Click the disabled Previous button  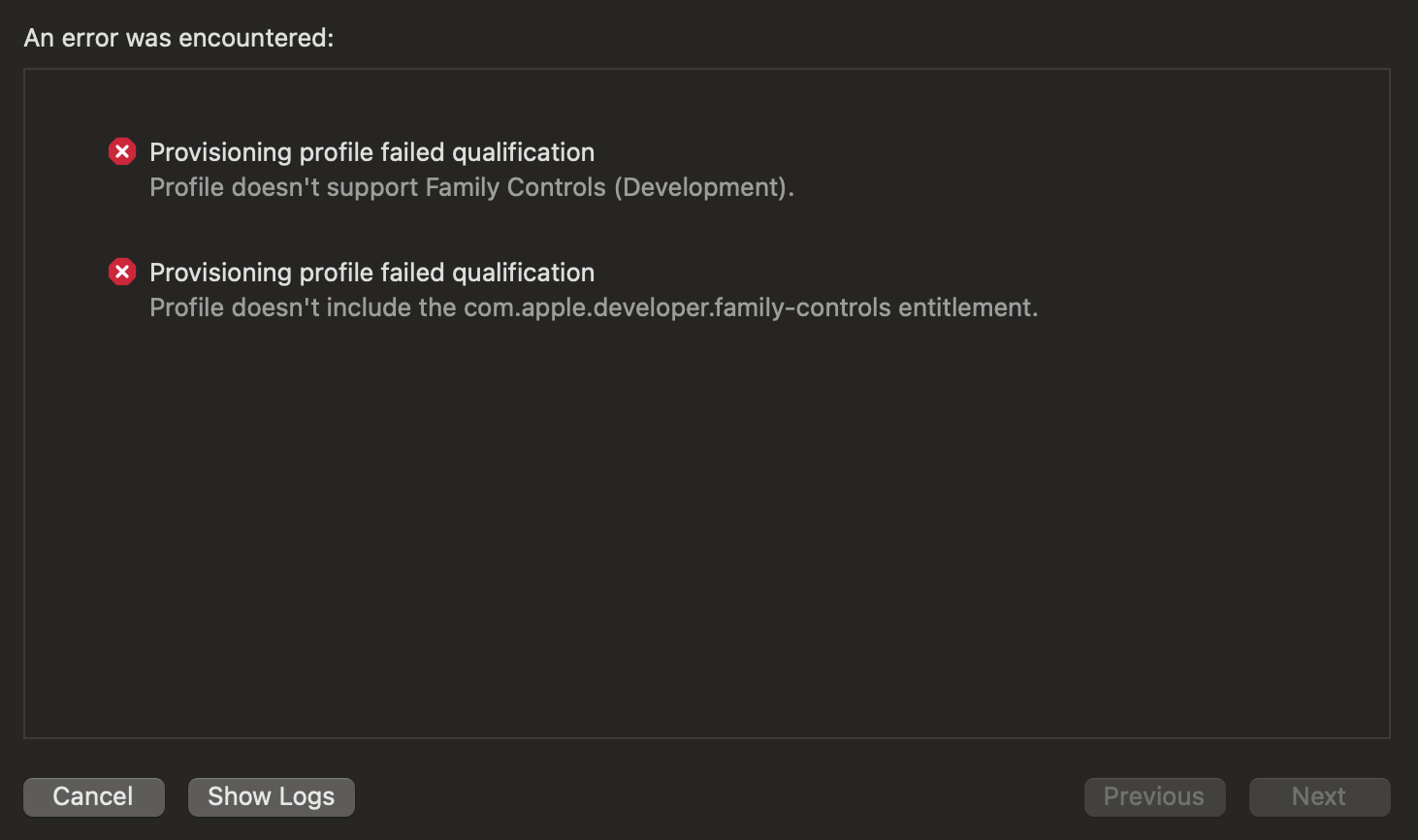click(x=1154, y=796)
